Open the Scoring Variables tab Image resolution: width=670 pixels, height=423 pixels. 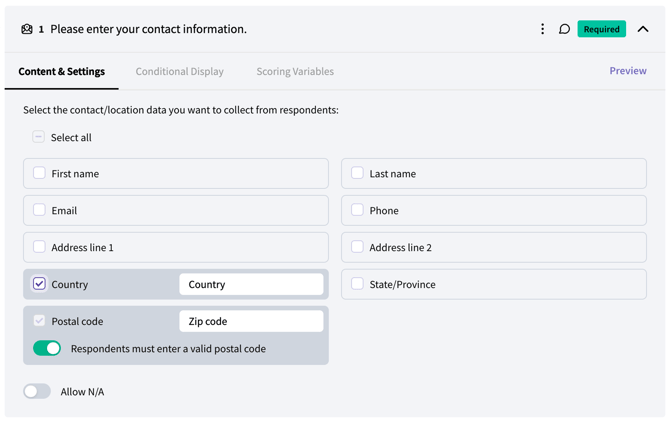pyautogui.click(x=295, y=72)
